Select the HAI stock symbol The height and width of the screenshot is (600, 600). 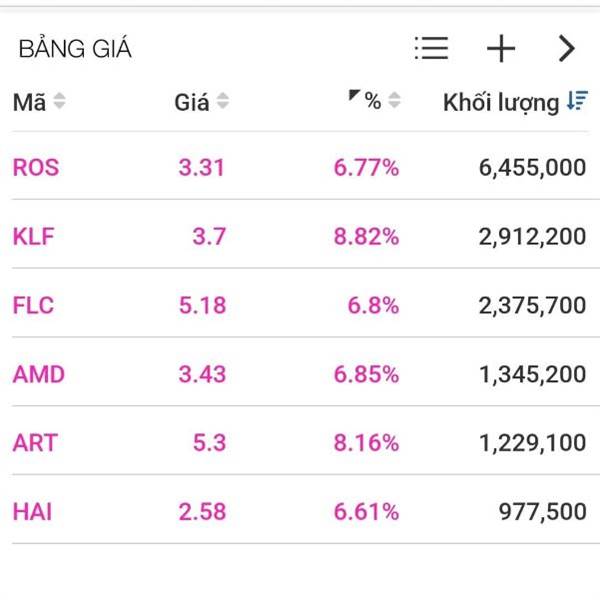(32, 512)
